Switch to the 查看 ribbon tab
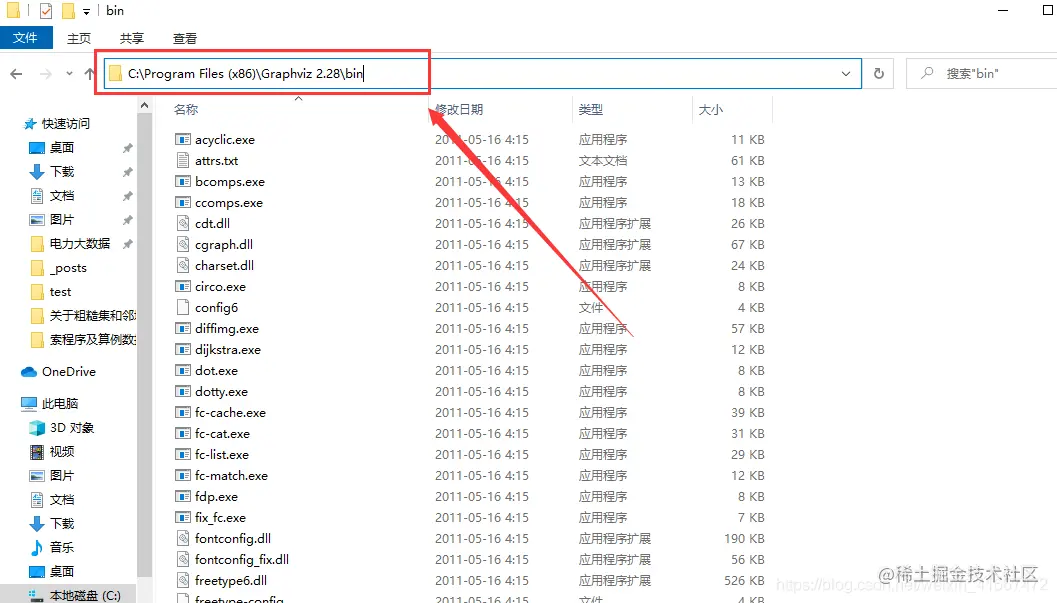Viewport: 1057px width, 603px height. coord(185,38)
